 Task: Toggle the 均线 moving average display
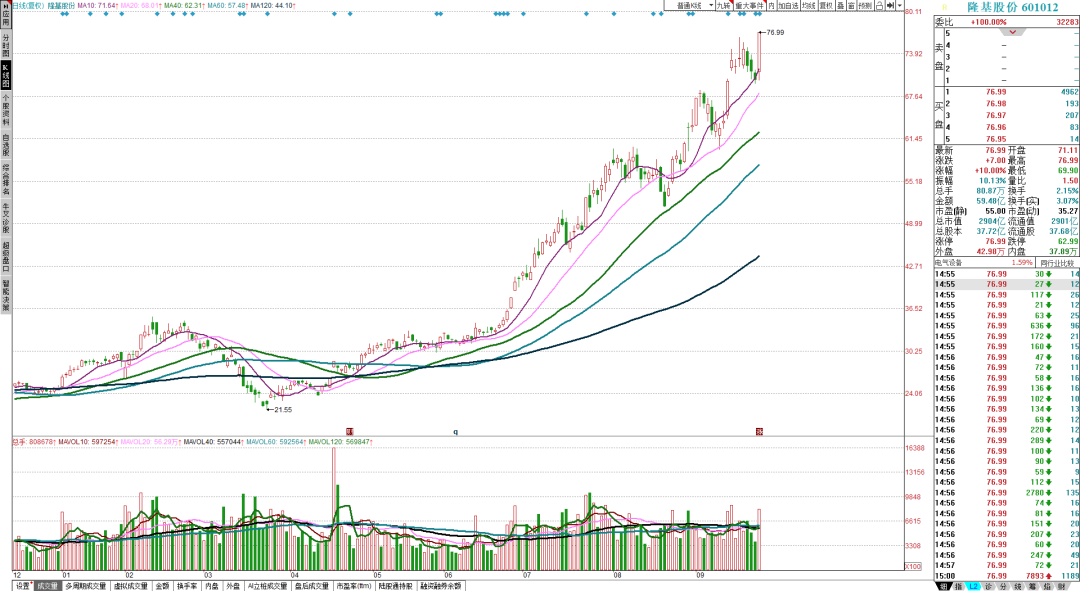(x=809, y=6)
